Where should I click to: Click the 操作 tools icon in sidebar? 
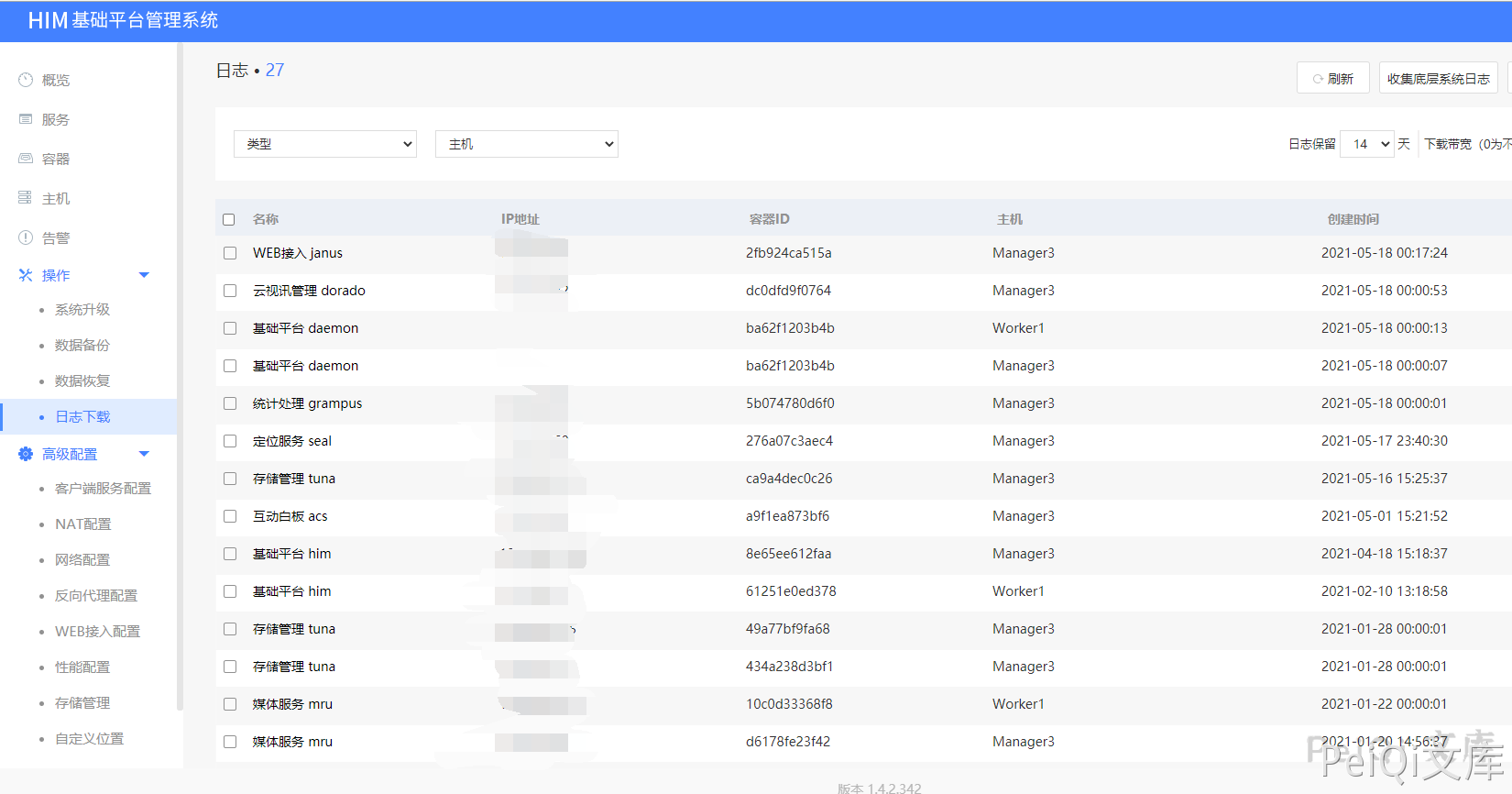pyautogui.click(x=26, y=275)
